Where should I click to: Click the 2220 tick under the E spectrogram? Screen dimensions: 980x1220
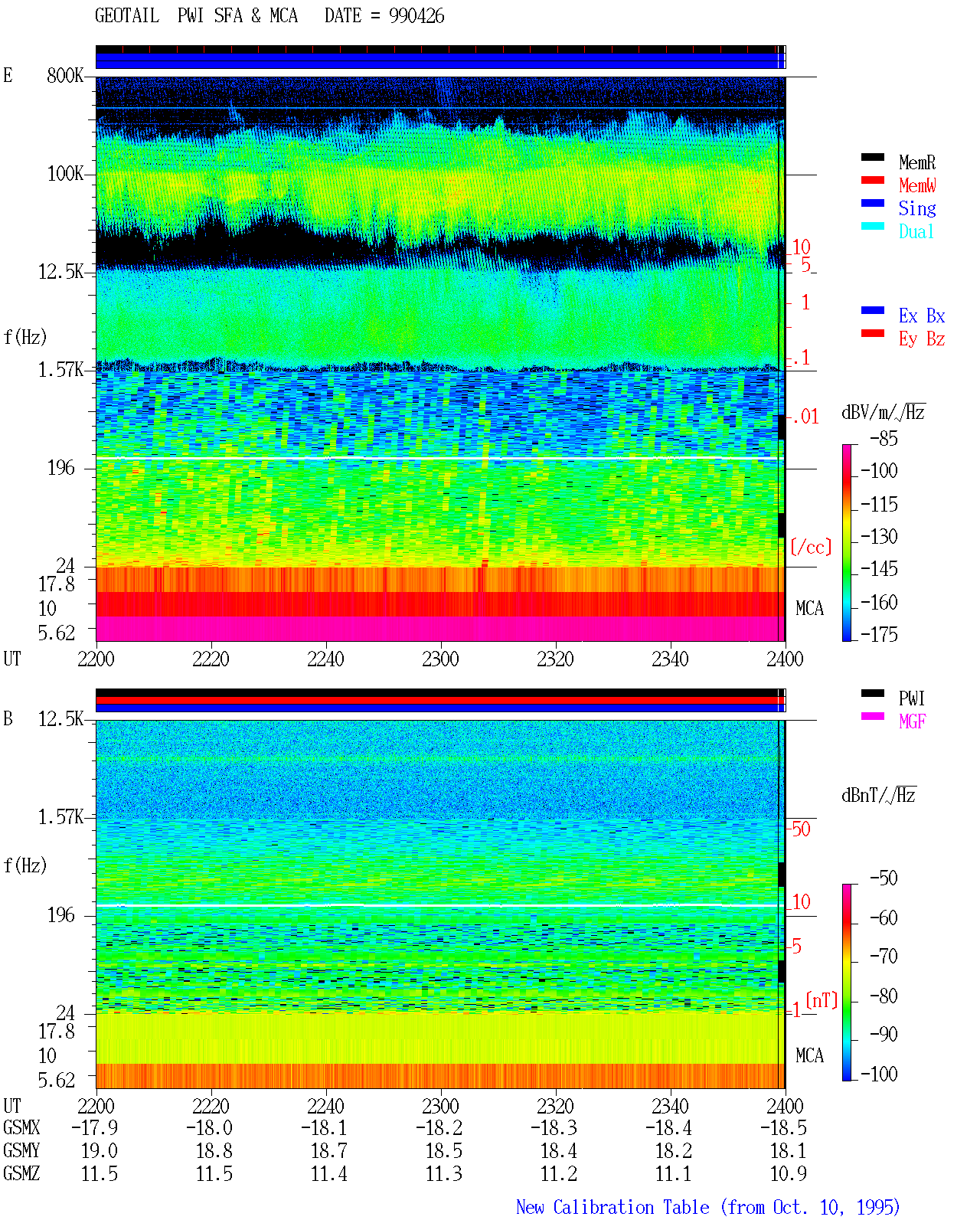click(x=211, y=659)
